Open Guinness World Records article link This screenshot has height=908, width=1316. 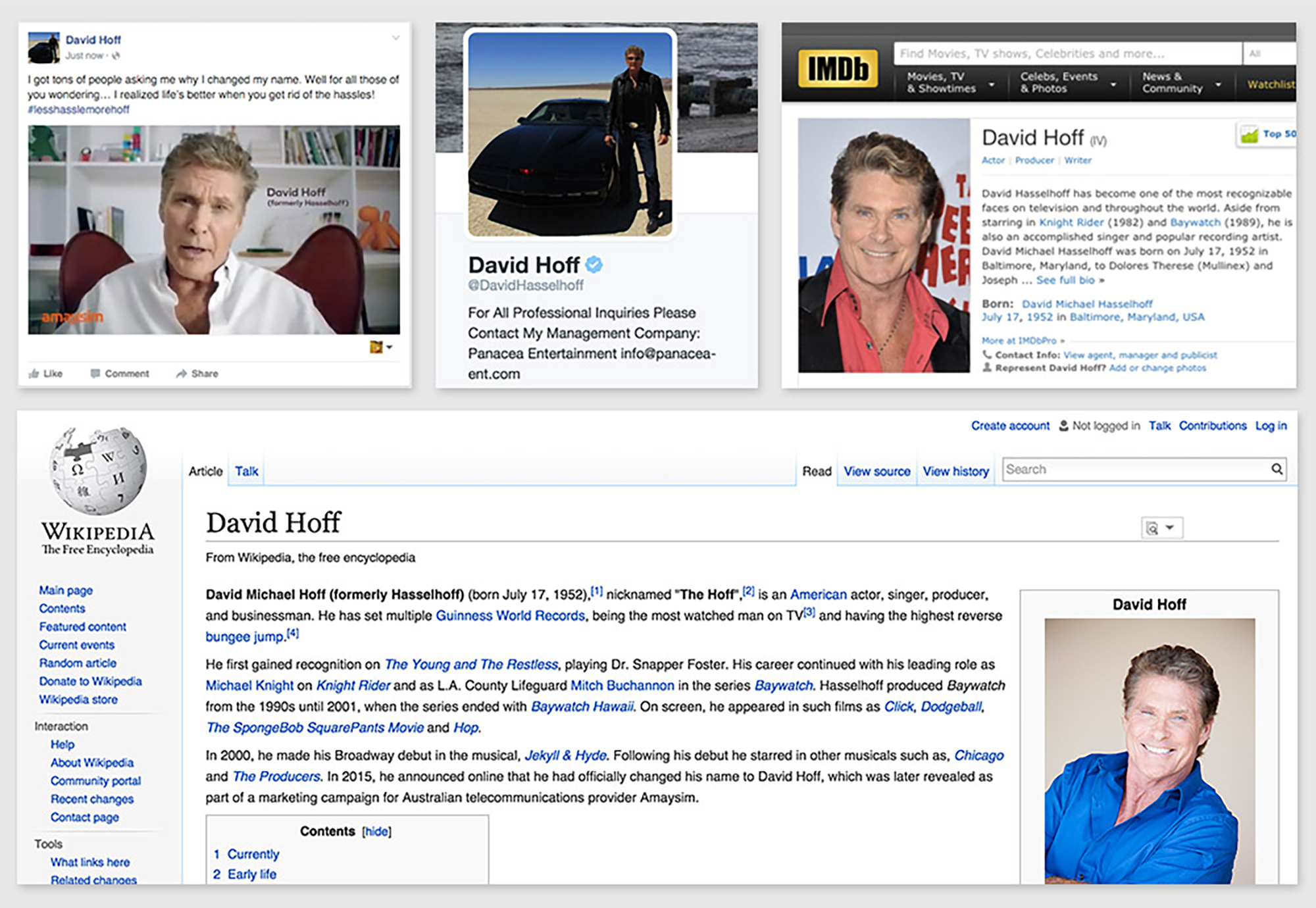pyautogui.click(x=510, y=616)
